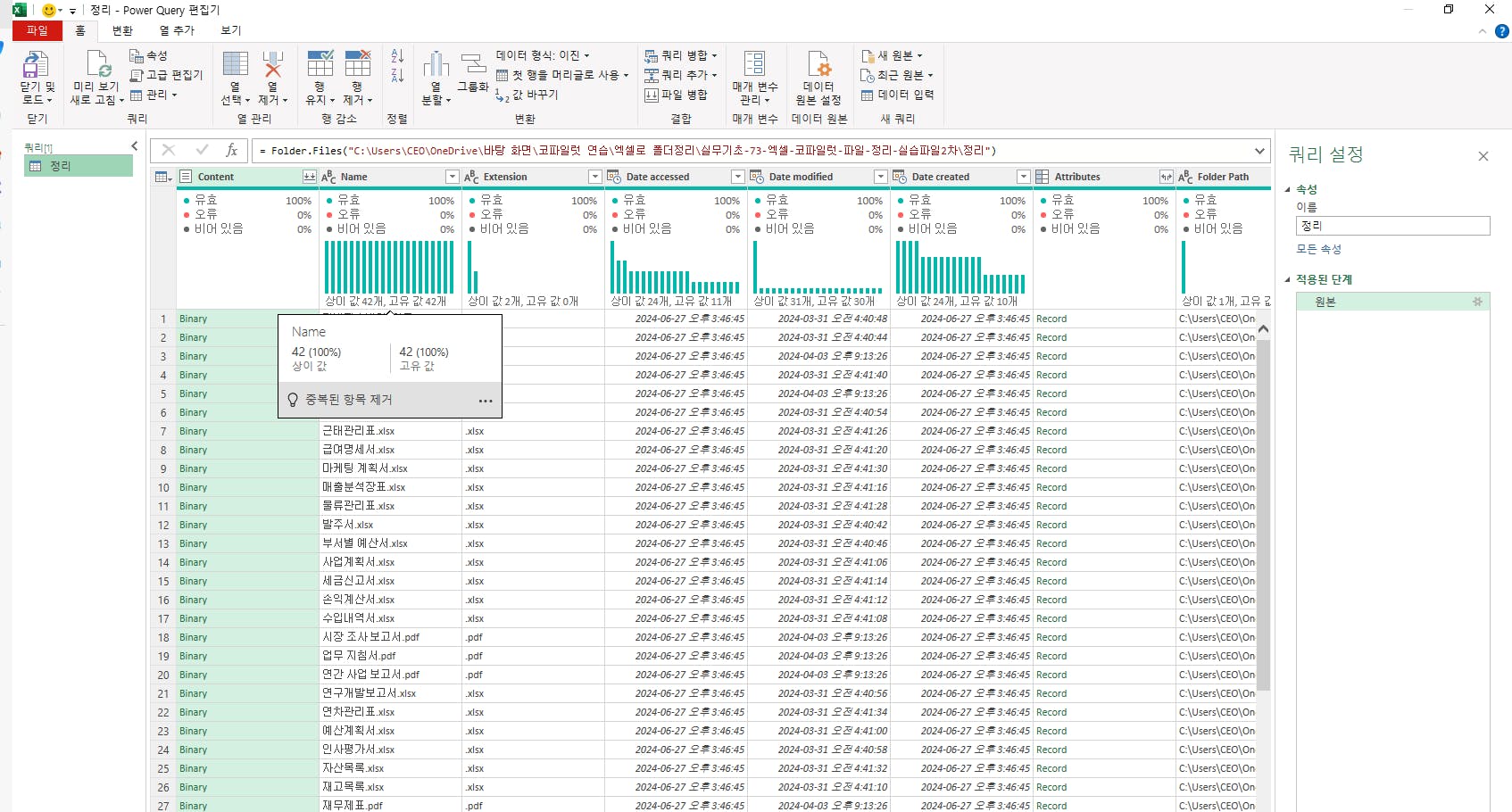1512x812 pixels.
Task: Open settings gear on the 원본 step
Action: tap(1477, 302)
